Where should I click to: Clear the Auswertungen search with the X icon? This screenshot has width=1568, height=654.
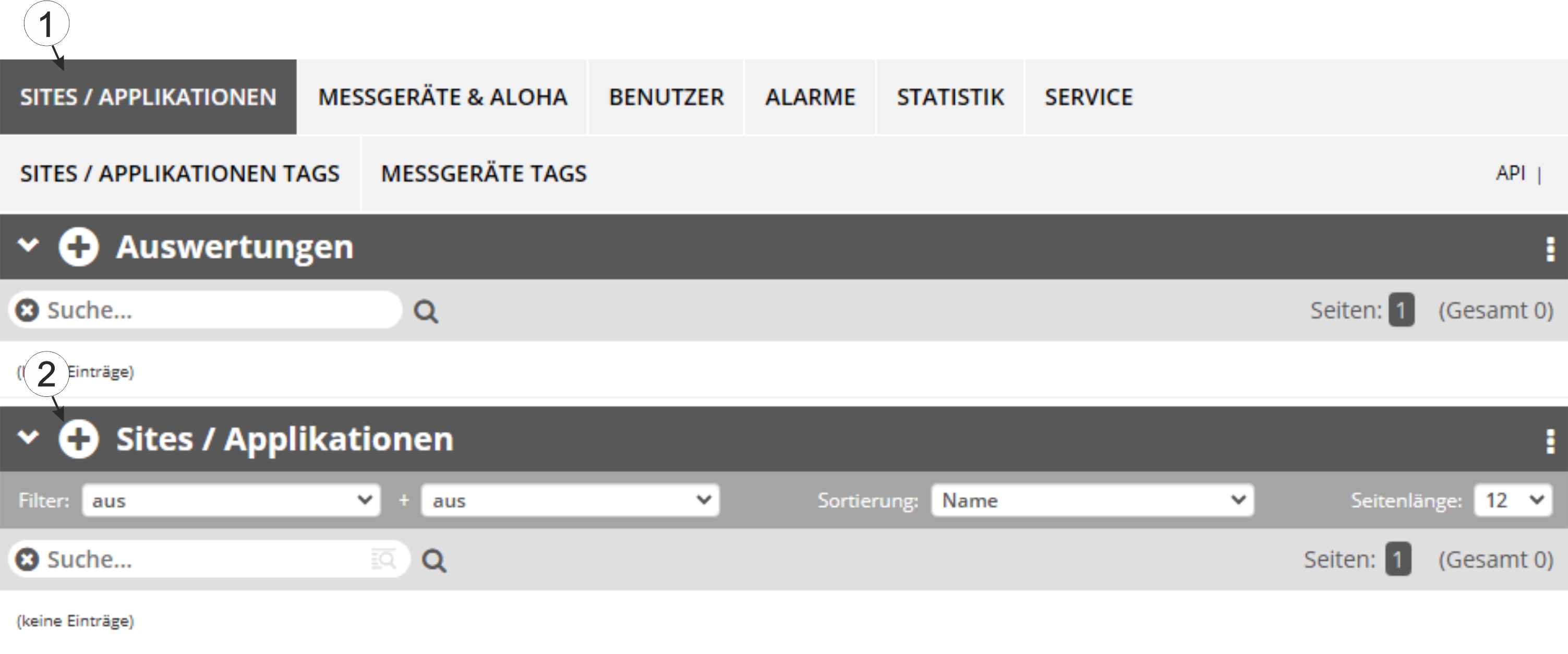27,310
